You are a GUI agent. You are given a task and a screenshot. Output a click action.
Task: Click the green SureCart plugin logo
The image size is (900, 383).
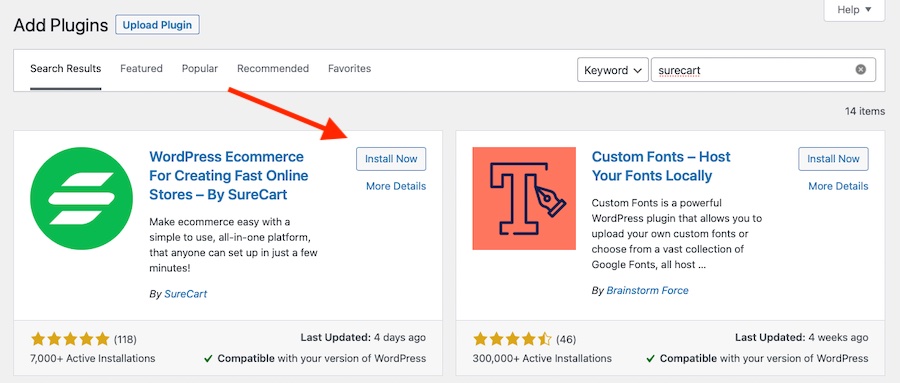tap(82, 198)
